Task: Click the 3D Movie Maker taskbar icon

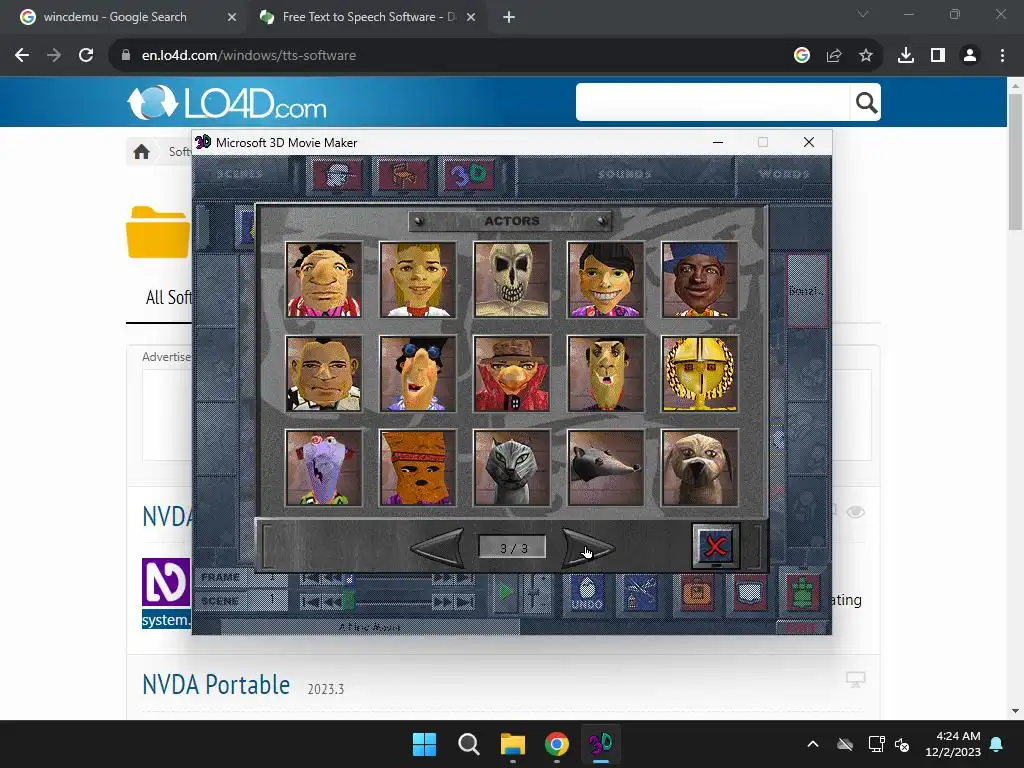Action: click(600, 744)
